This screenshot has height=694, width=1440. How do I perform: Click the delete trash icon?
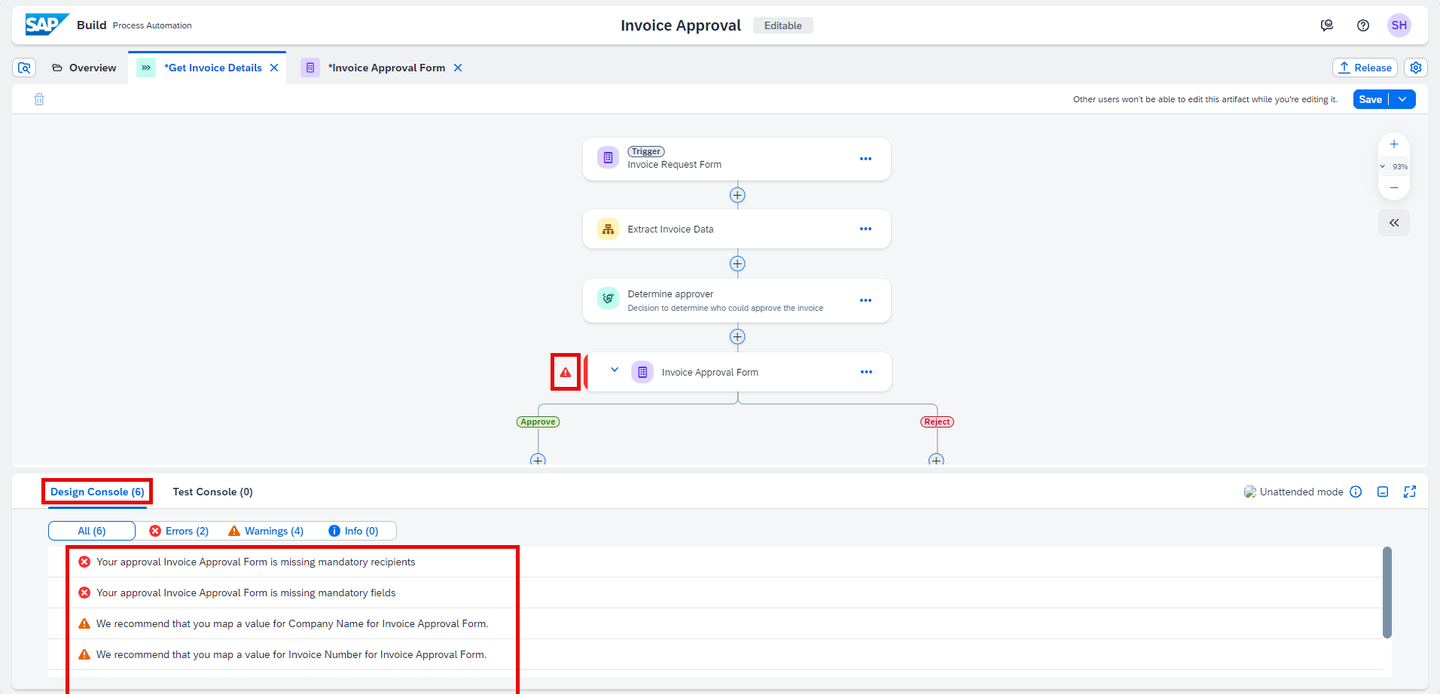[x=39, y=99]
